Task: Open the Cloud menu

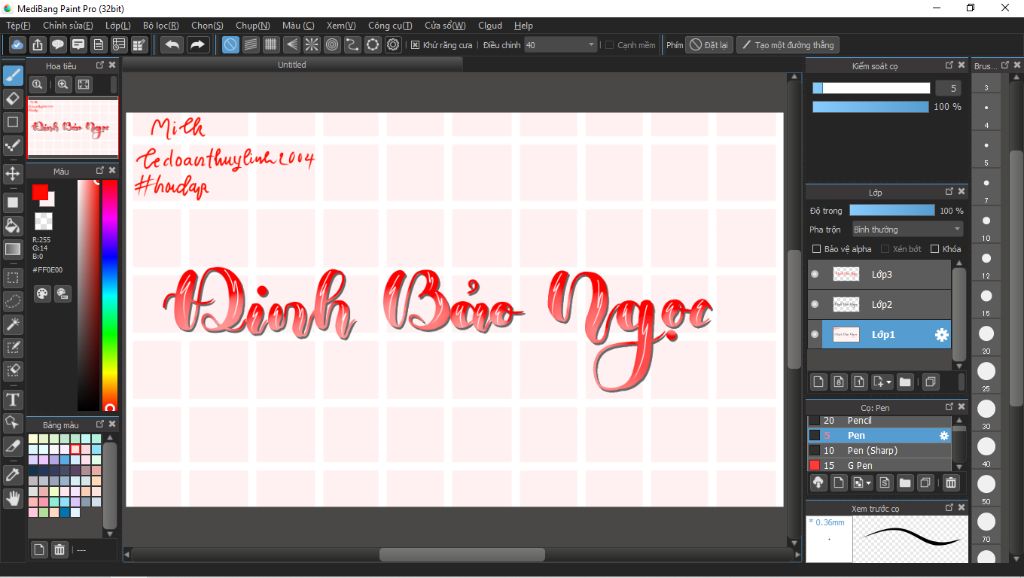Action: 490,25
